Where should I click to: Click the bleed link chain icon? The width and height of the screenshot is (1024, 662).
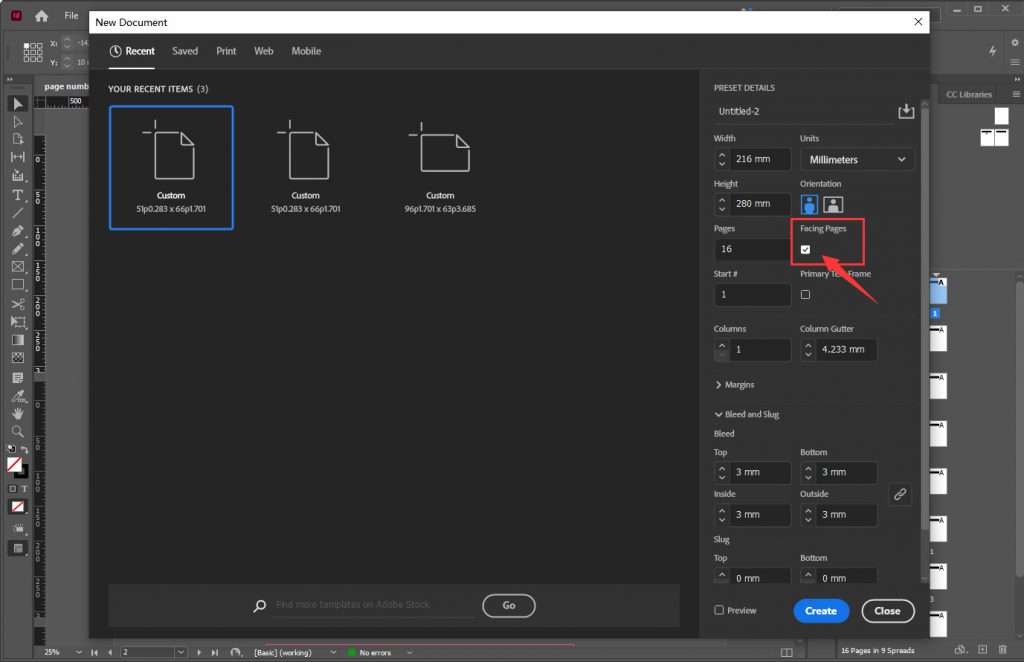(900, 493)
